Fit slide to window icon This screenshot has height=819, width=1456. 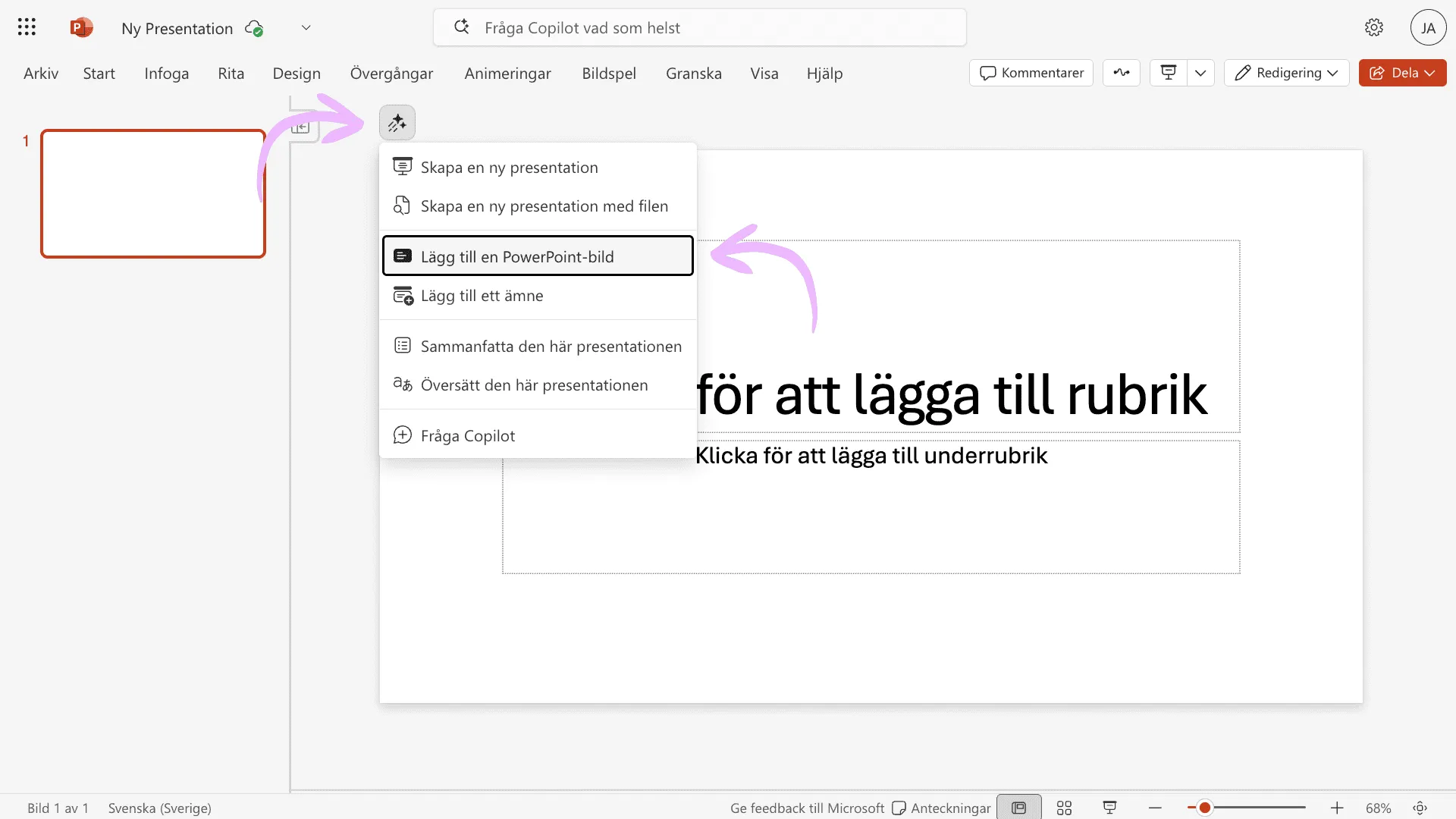[x=1420, y=808]
